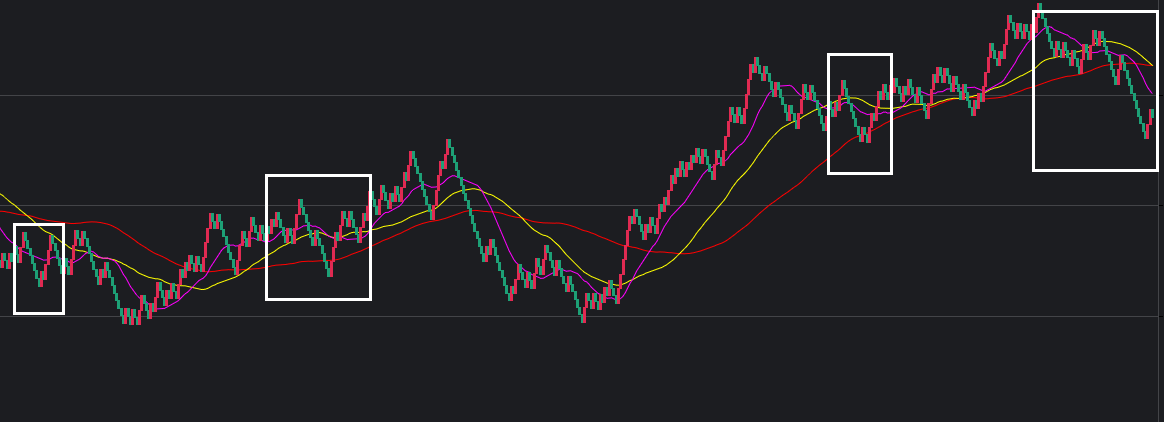Viewport: 1164px width, 422px height.
Task: Click the top horizontal gridline
Action: click(400, 95)
